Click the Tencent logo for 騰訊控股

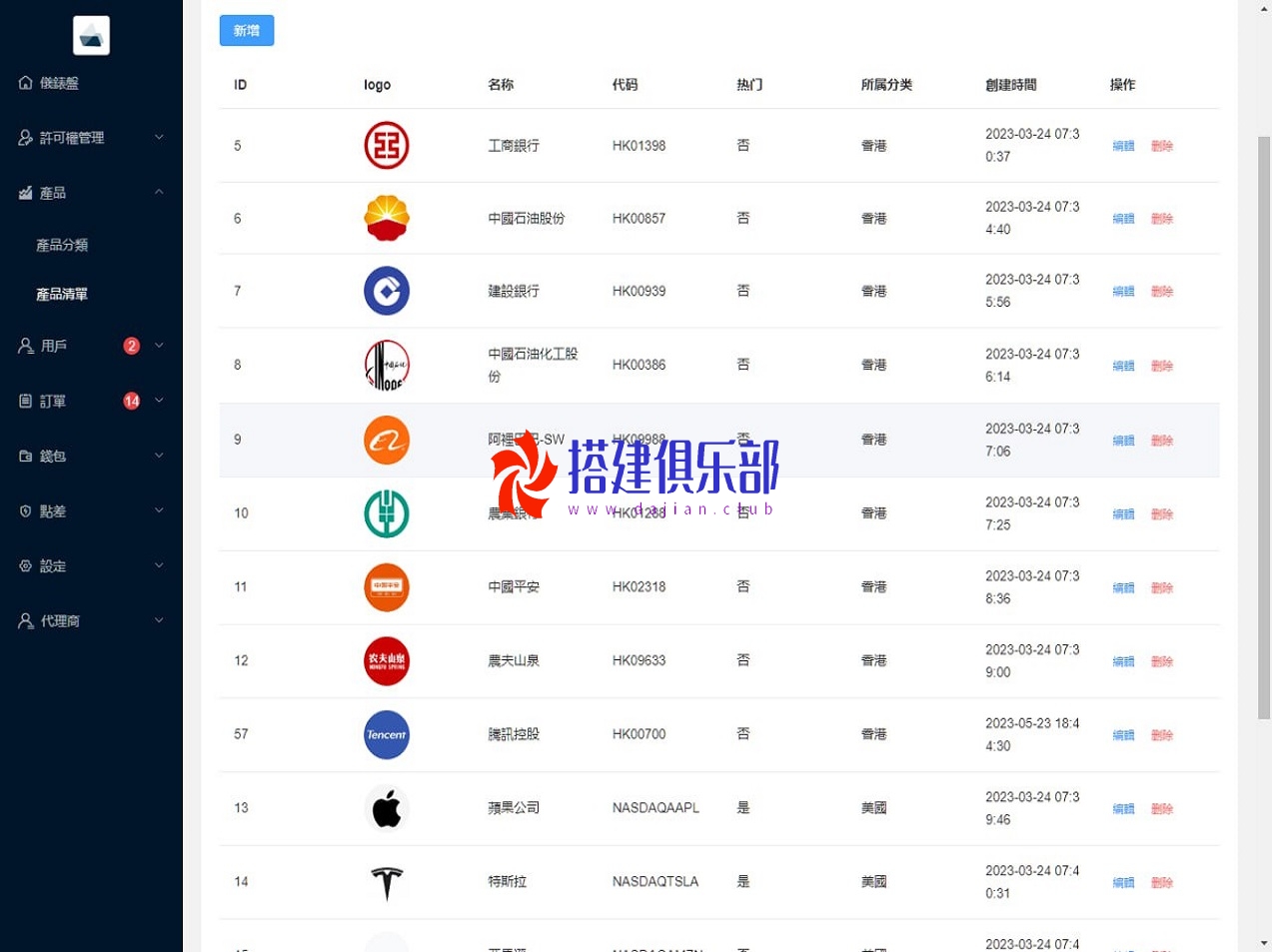pos(387,734)
